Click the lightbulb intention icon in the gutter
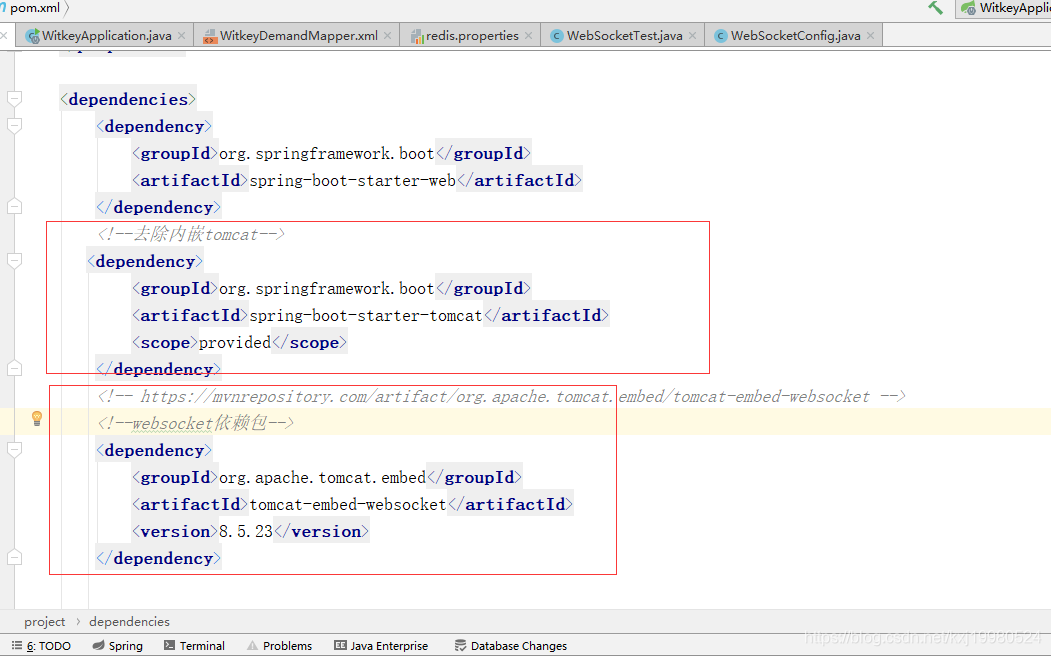 [37, 419]
